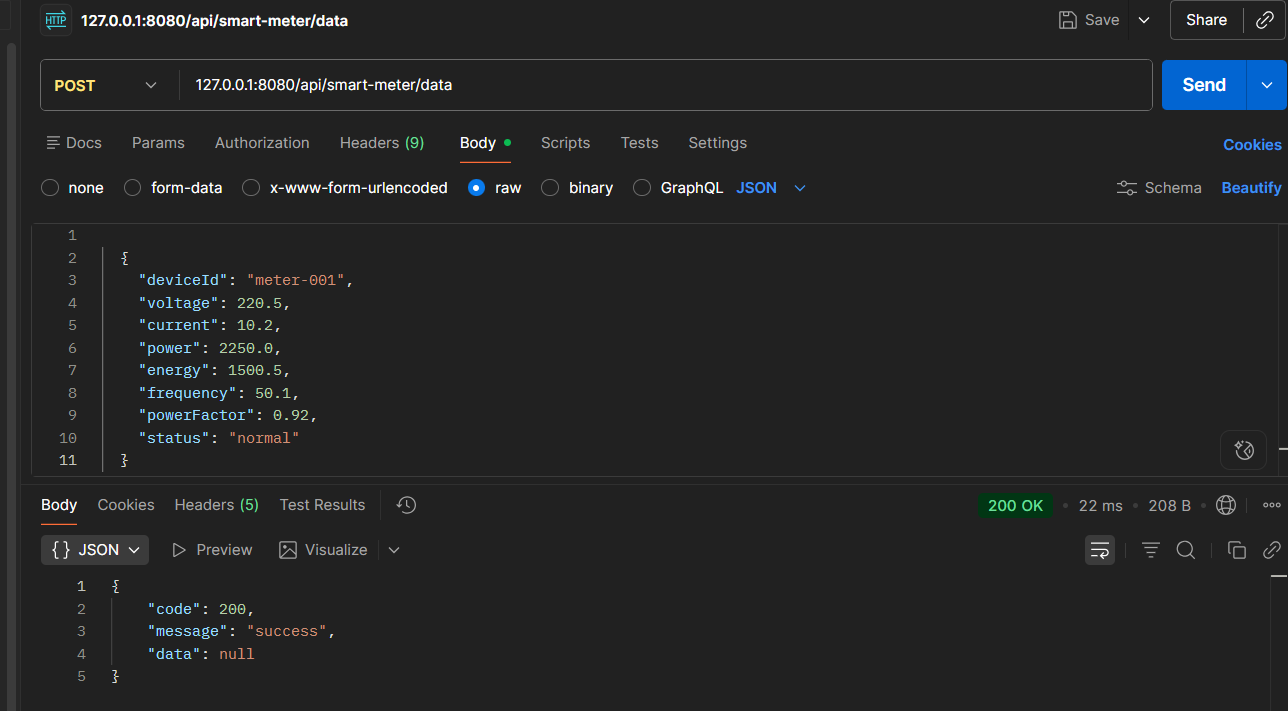
Task: Open the Test Results tab
Action: pyautogui.click(x=322, y=505)
